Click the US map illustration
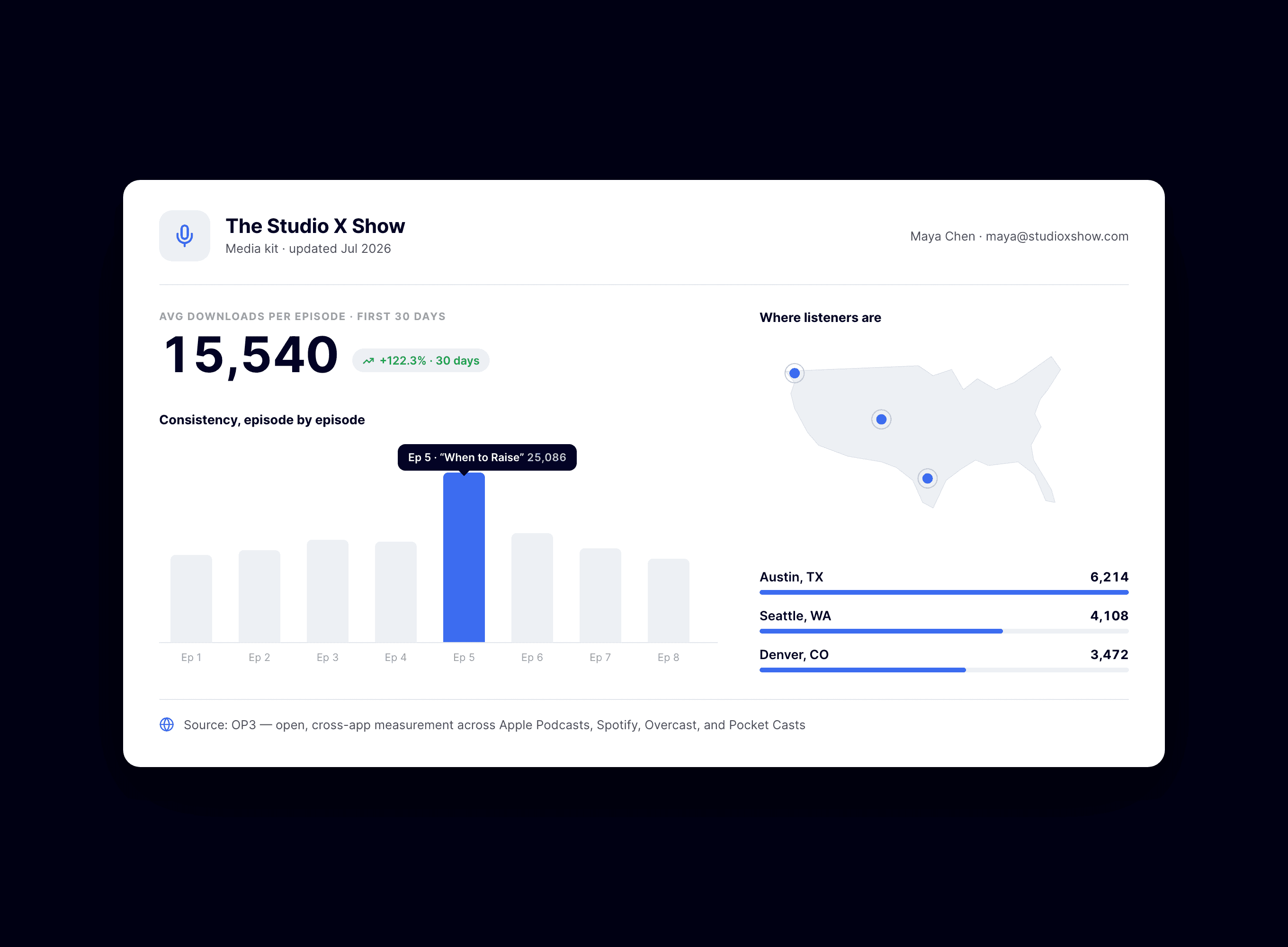Screen dimensions: 1288x947 pos(924,432)
